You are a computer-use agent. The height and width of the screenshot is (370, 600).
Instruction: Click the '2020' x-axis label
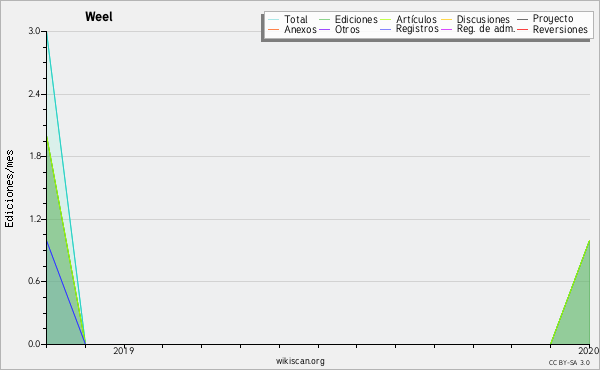pyautogui.click(x=589, y=351)
